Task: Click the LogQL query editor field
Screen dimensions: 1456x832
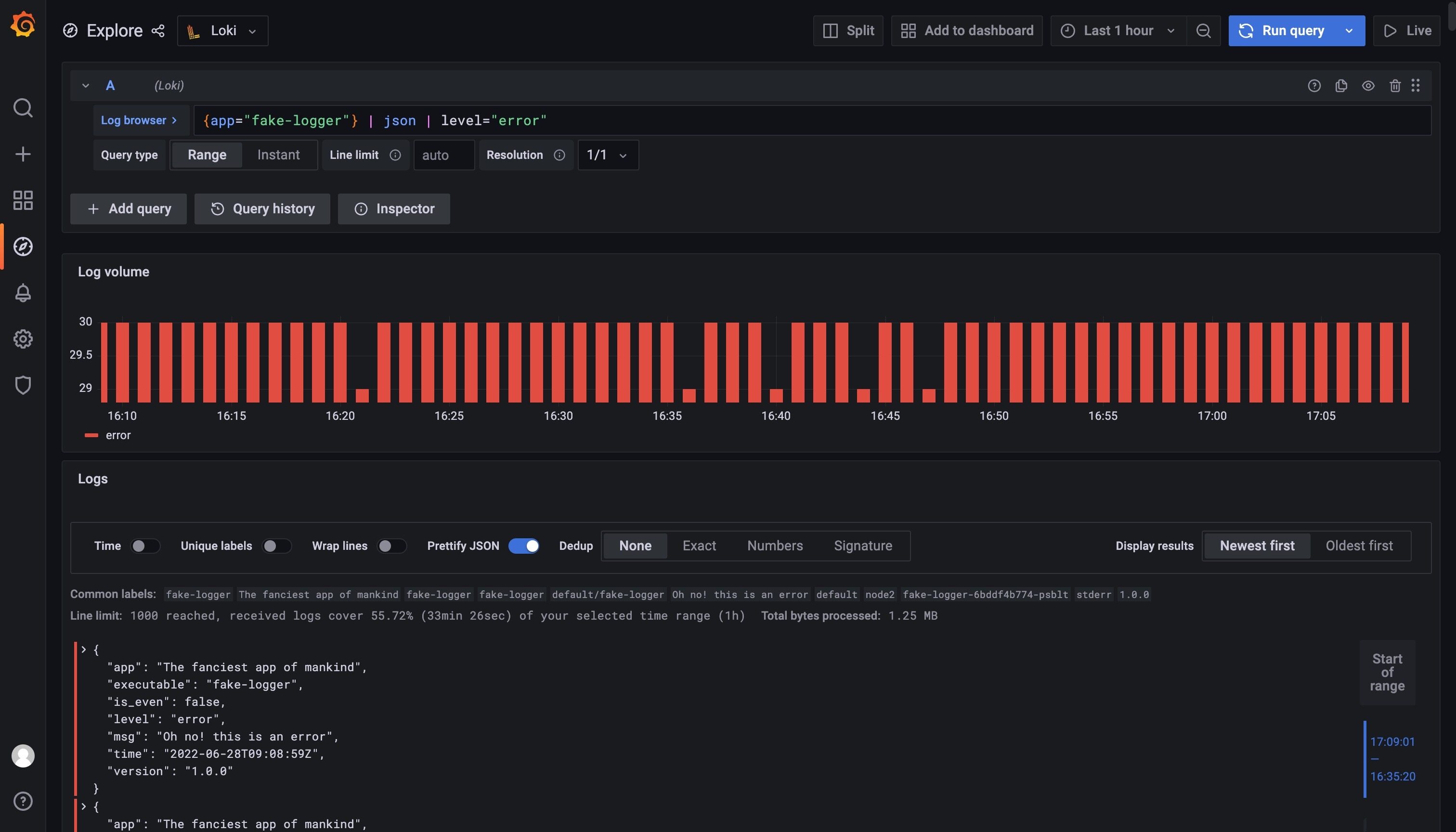Action: point(812,120)
